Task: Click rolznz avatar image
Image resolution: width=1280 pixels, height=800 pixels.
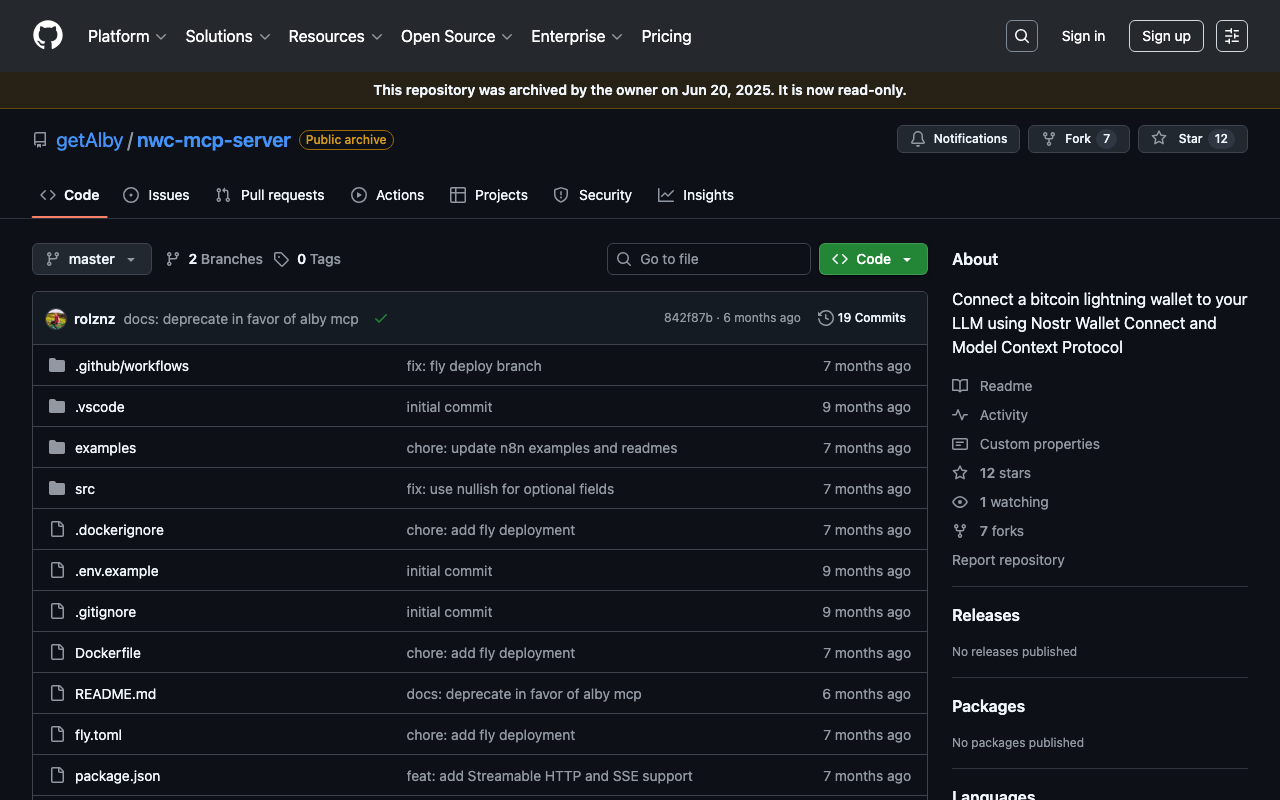Action: [x=56, y=319]
